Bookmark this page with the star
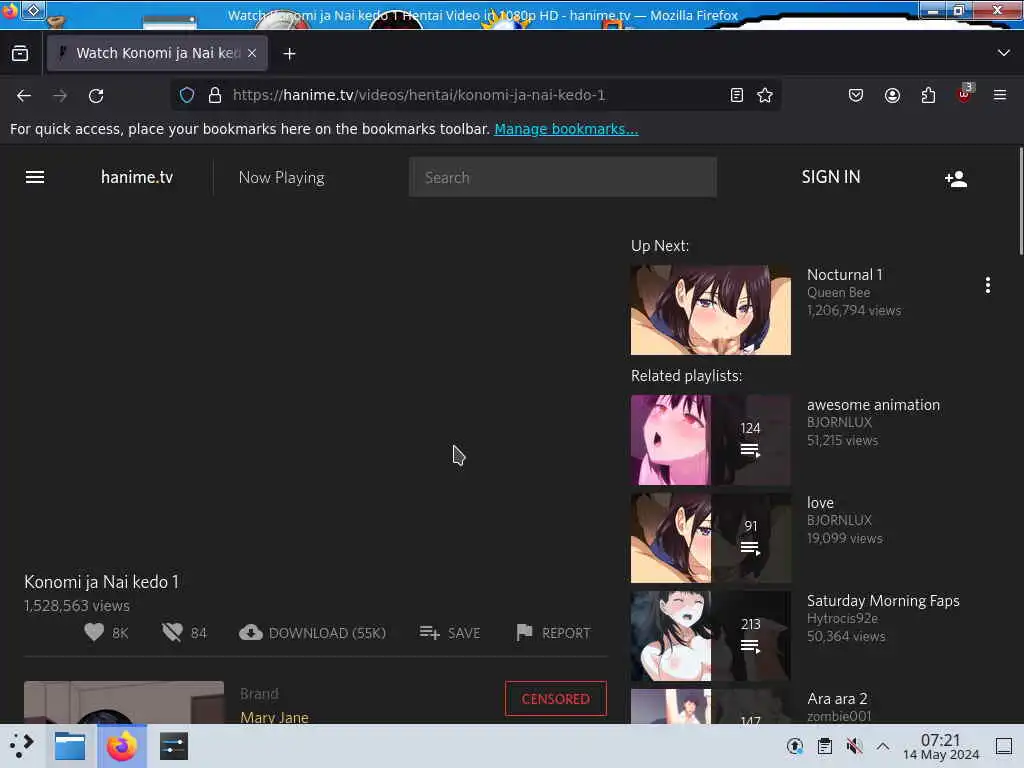The image size is (1024, 768). (765, 95)
